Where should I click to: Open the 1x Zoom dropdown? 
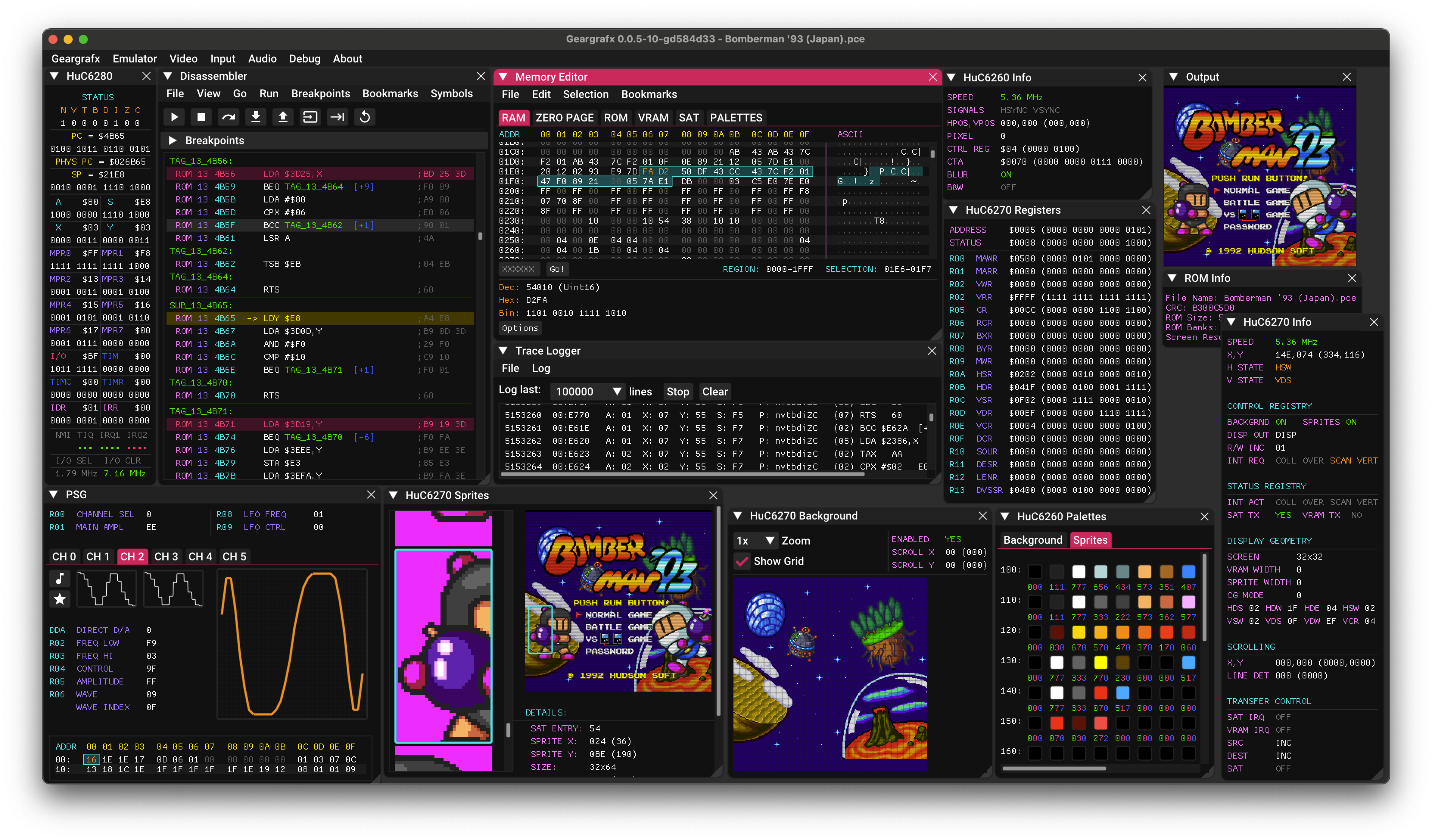[x=770, y=540]
